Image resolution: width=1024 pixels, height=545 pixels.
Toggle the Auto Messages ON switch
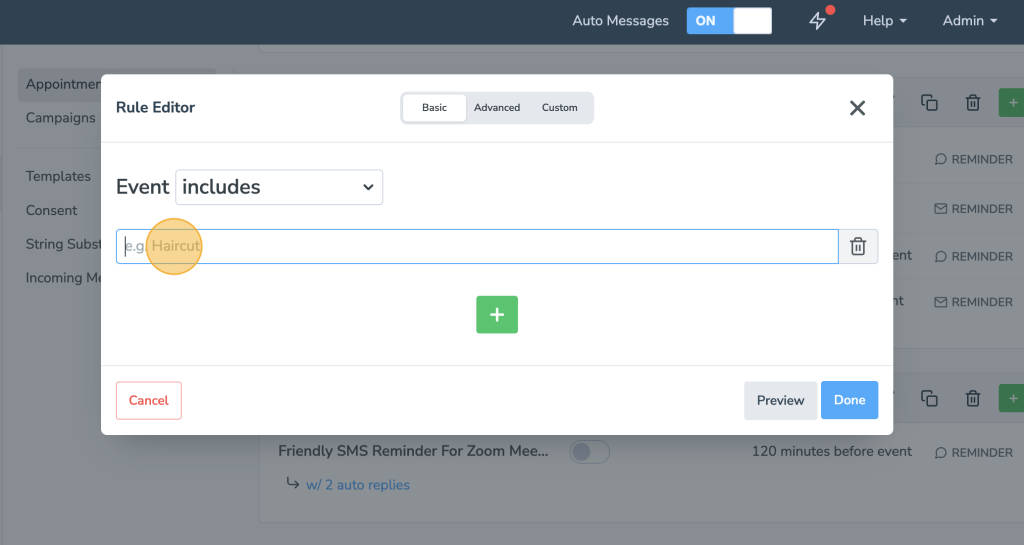point(729,21)
